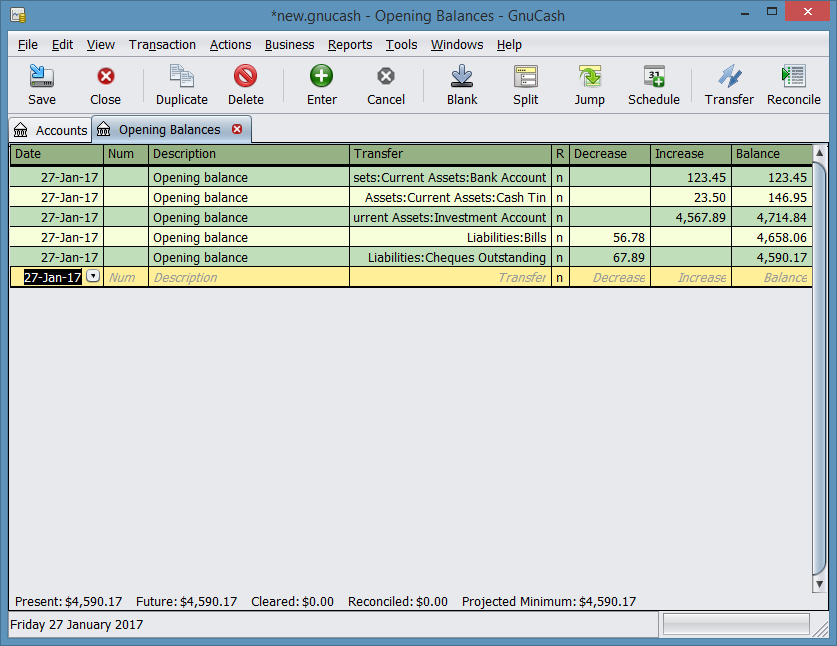Click the Delete transaction icon

[246, 76]
